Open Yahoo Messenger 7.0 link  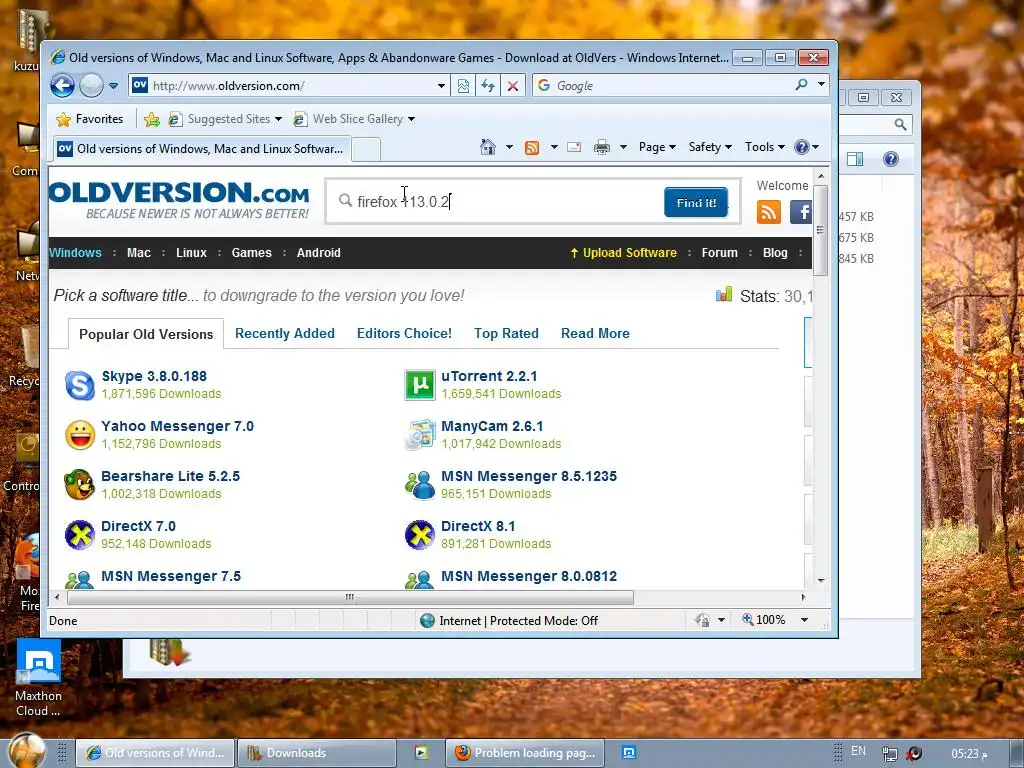tap(178, 426)
